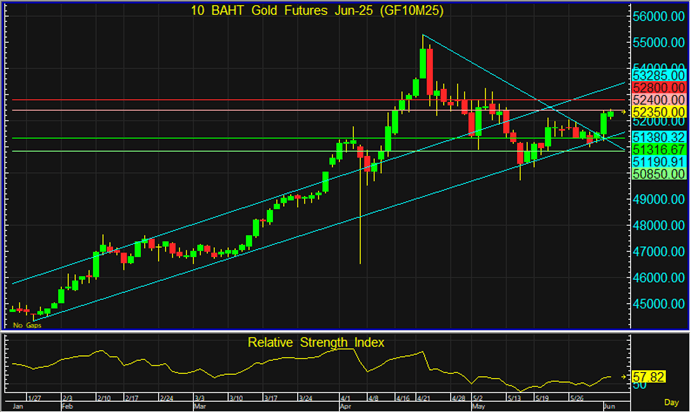Select the Feb month label on the time axis
691x413 pixels.
[68, 408]
